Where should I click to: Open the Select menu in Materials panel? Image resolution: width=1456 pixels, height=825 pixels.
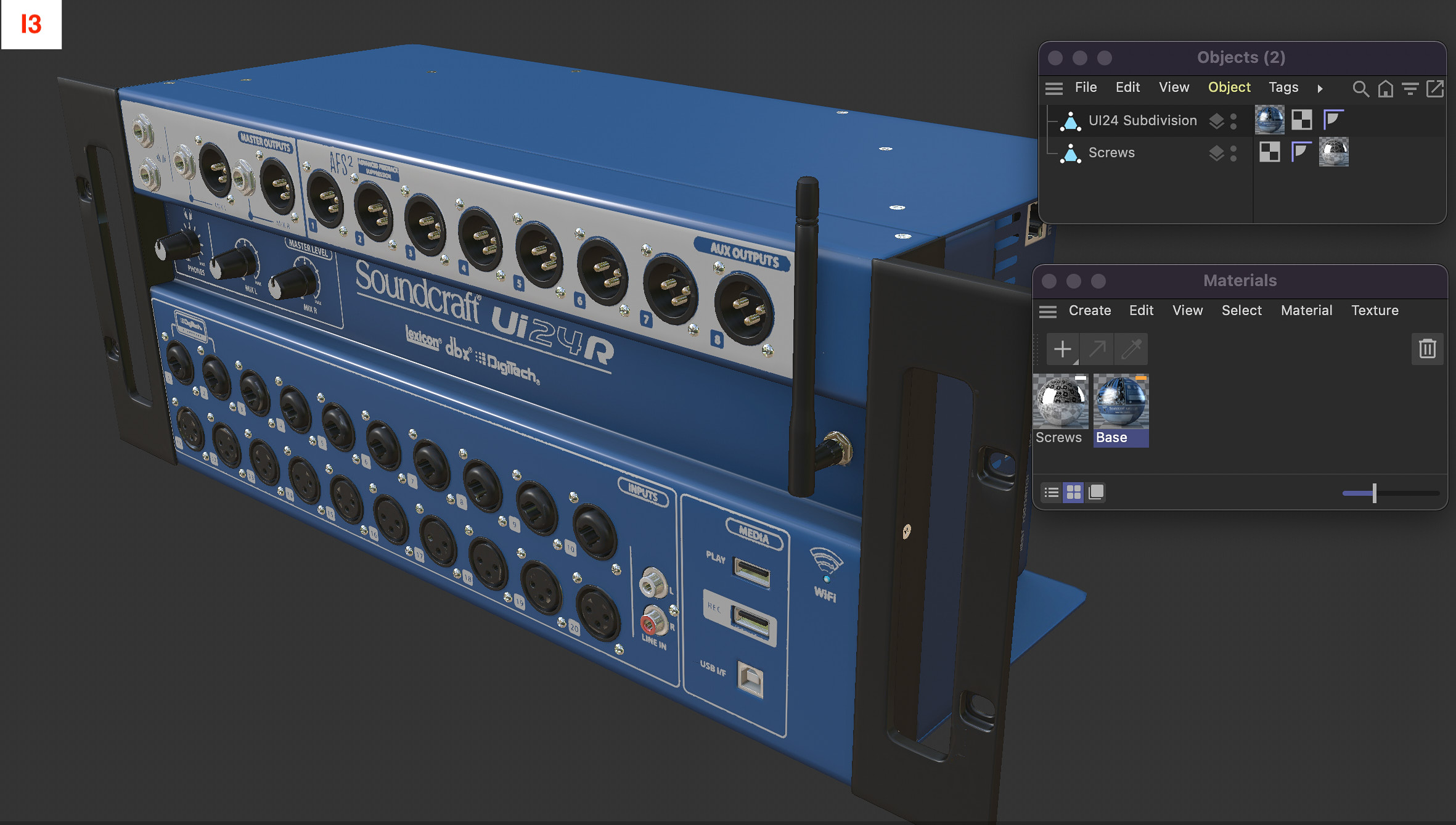pyautogui.click(x=1242, y=311)
